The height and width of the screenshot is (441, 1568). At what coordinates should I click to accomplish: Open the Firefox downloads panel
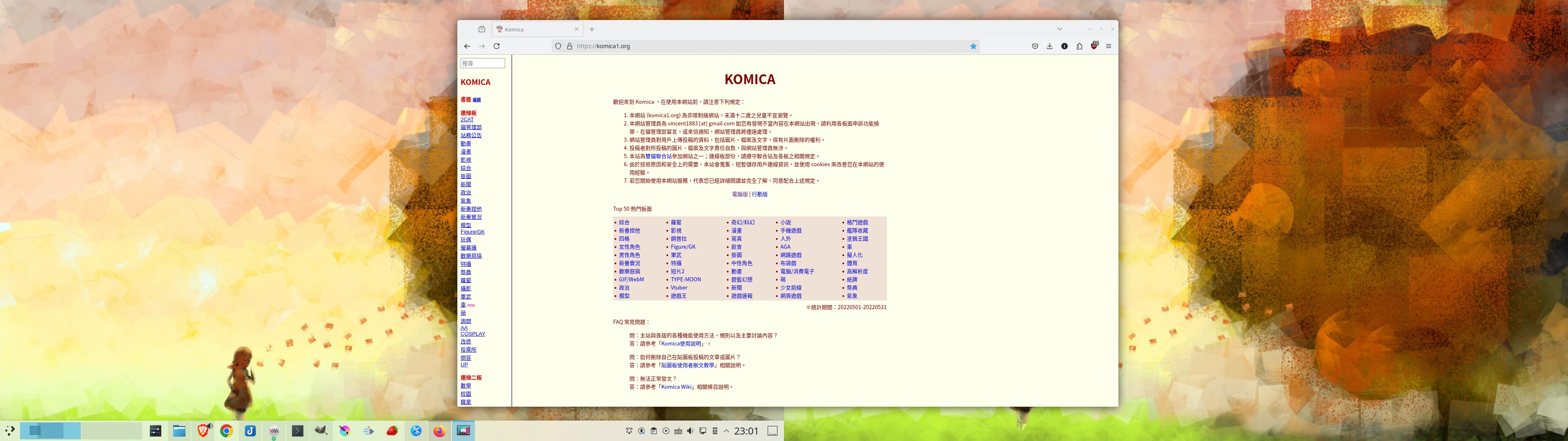coord(1049,46)
